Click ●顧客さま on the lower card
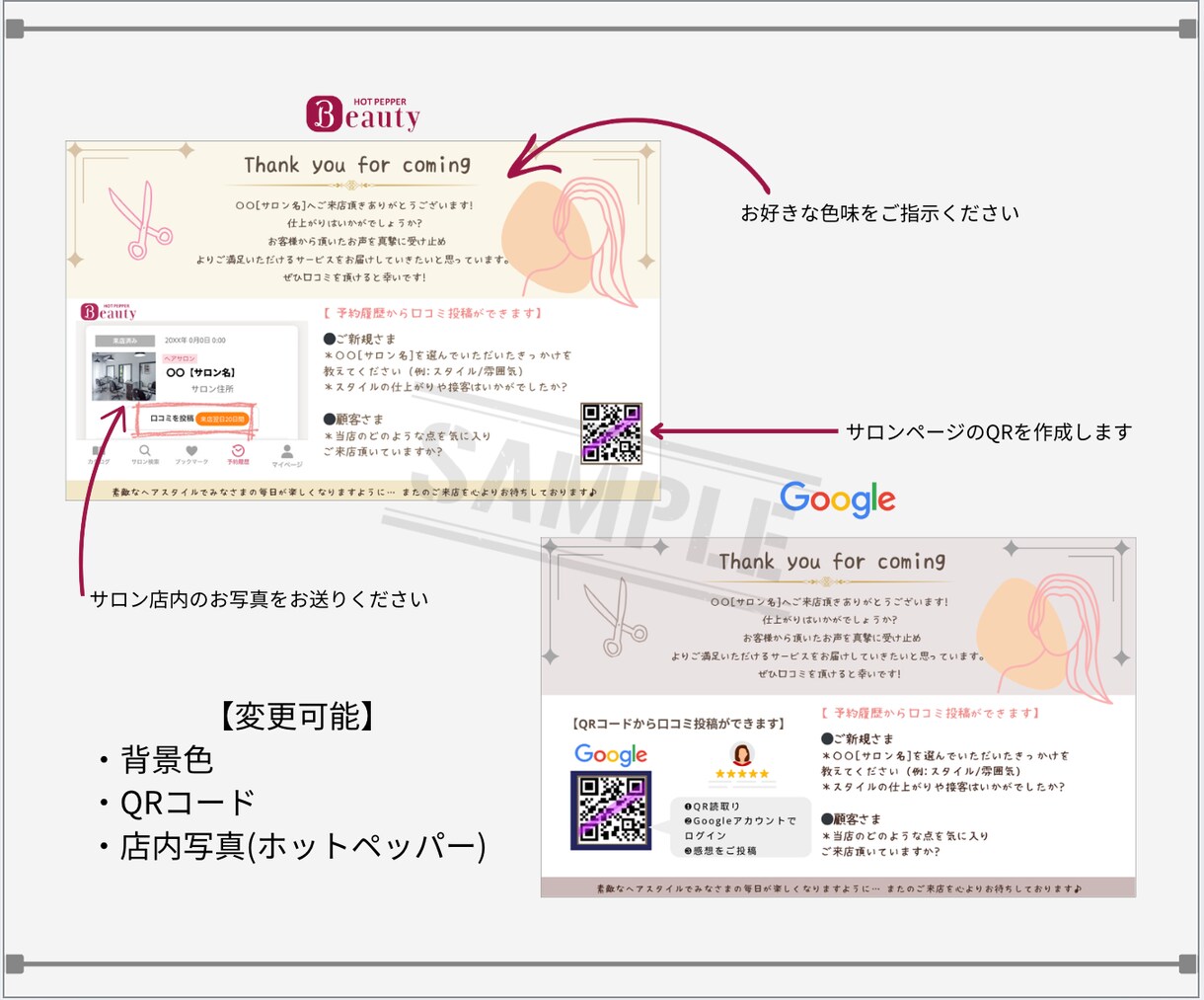 pyautogui.click(x=851, y=818)
